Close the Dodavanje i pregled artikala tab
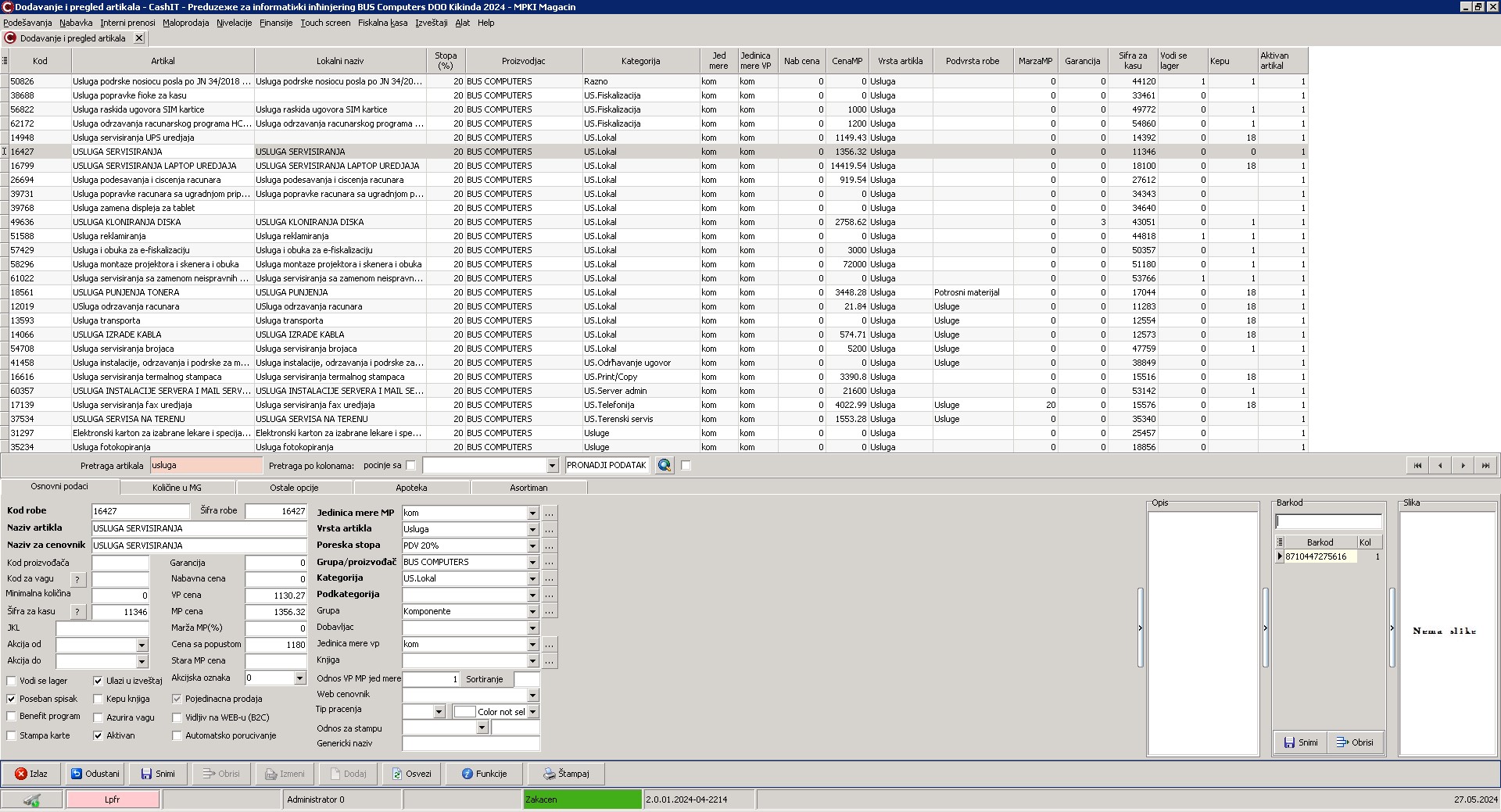Screen dimensions: 1501x812 point(139,38)
